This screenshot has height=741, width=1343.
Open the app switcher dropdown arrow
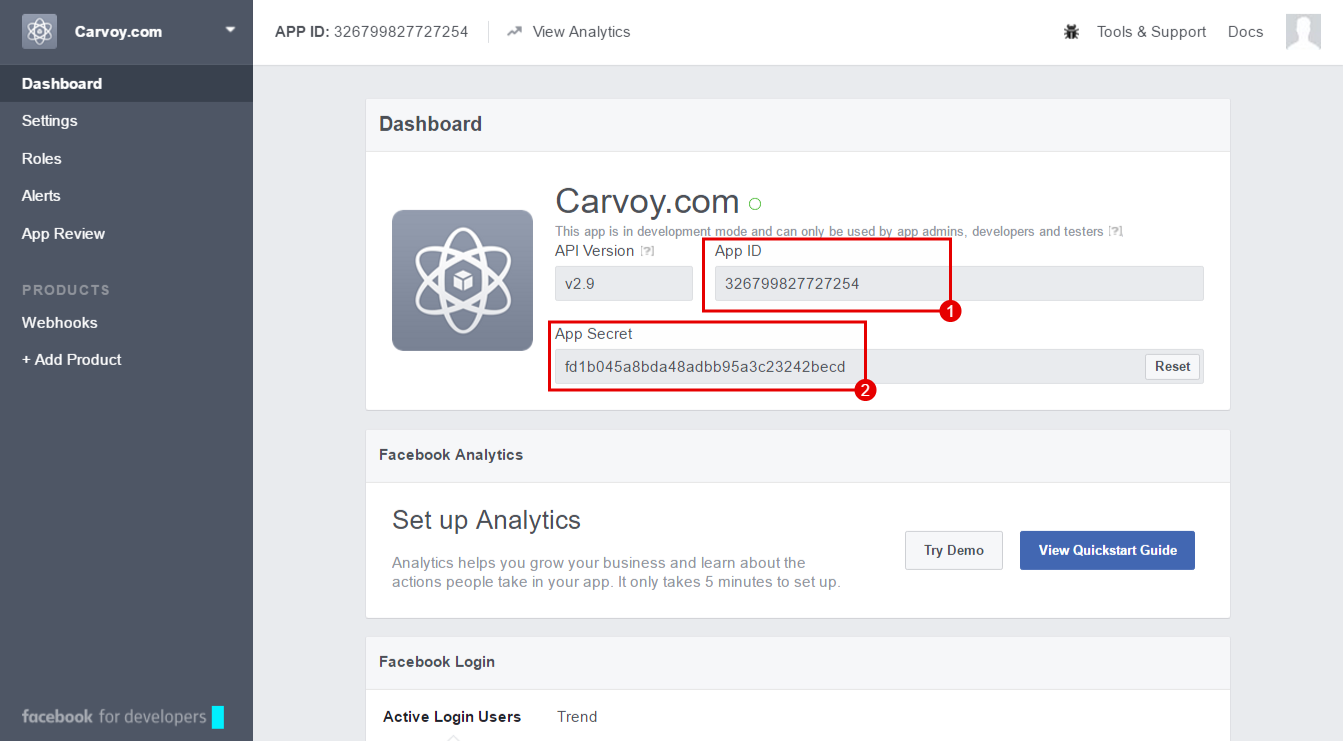(231, 30)
